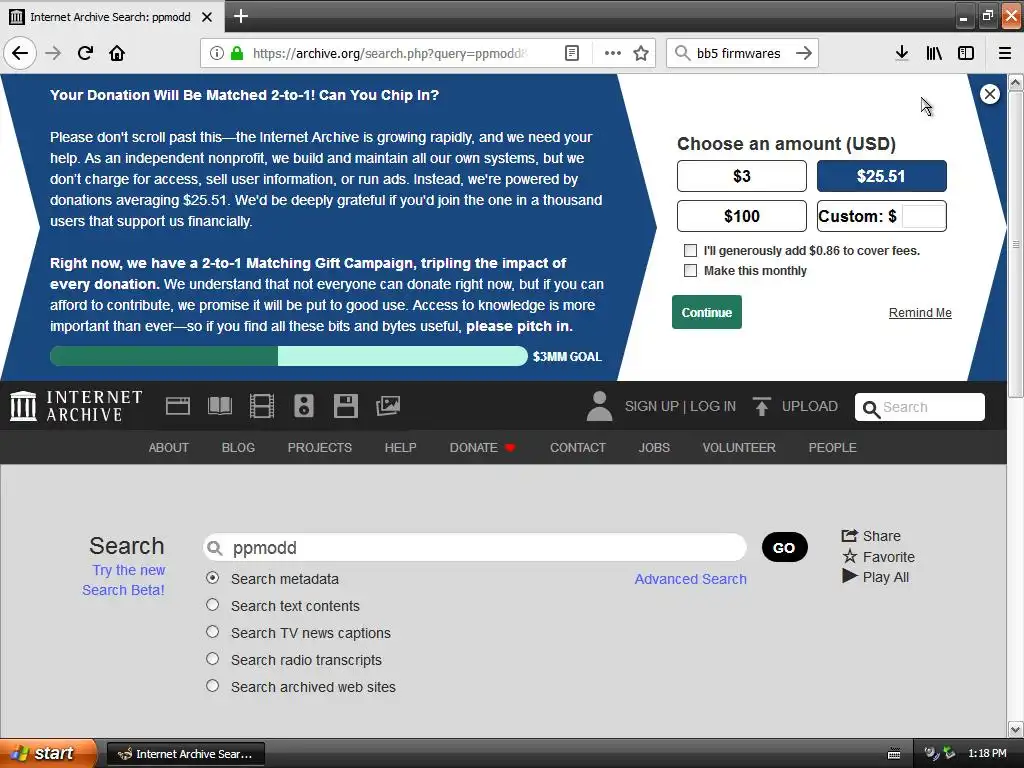Toggle reader view icon in address bar
1024x768 pixels.
pos(571,53)
